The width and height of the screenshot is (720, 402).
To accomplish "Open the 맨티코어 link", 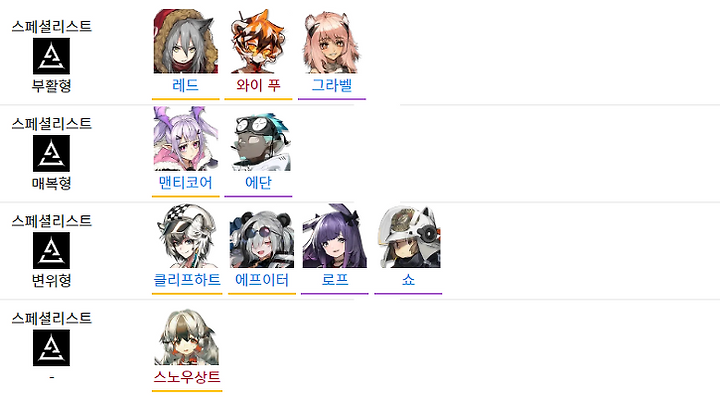I will (186, 182).
